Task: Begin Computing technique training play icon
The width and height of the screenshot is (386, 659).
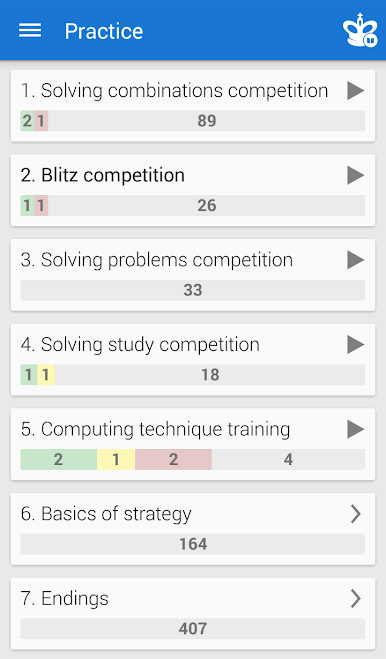Action: click(355, 430)
